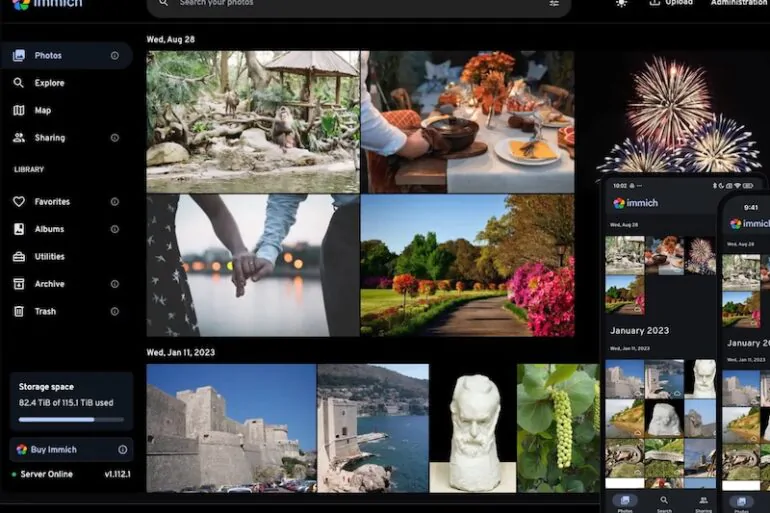
Task: Click the Sharing info circle icon
Action: point(114,138)
